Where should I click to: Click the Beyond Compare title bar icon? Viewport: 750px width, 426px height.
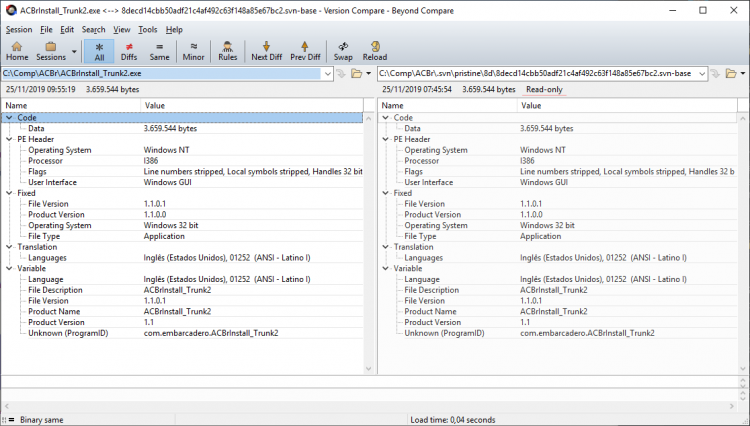pyautogui.click(x=11, y=10)
